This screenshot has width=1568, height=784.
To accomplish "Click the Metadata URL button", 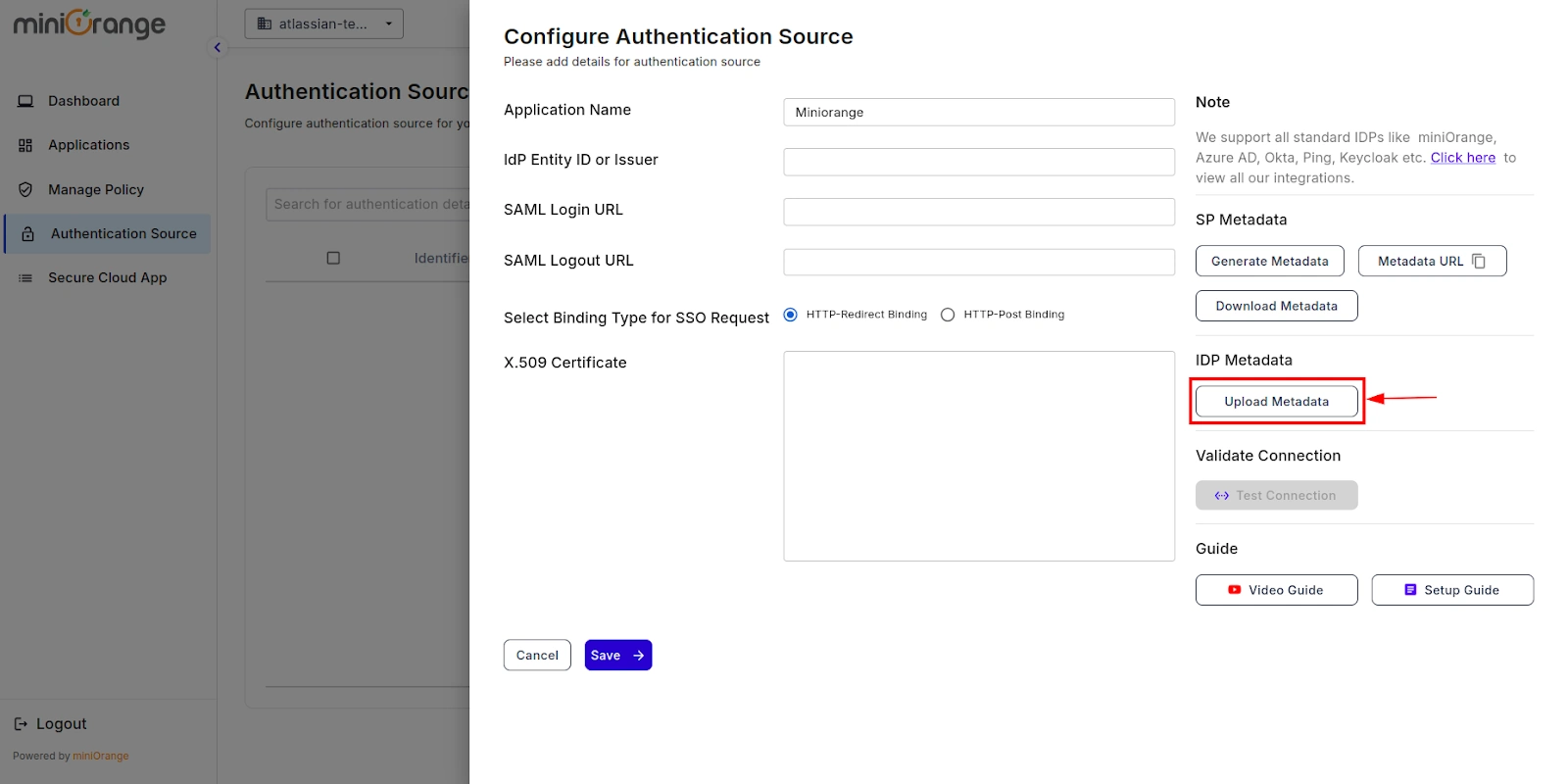I will (x=1432, y=261).
